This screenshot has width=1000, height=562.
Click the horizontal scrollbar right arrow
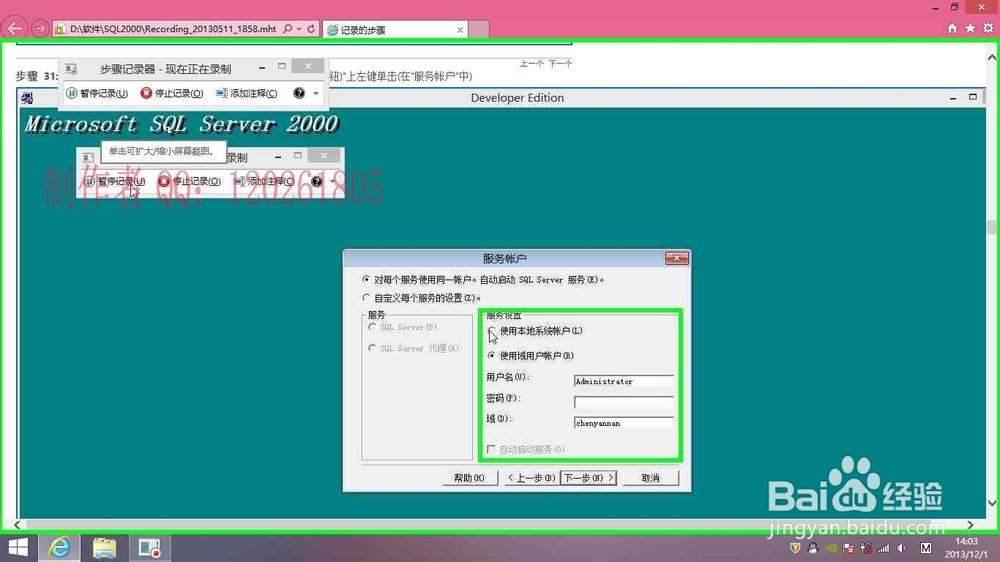pyautogui.click(x=970, y=524)
